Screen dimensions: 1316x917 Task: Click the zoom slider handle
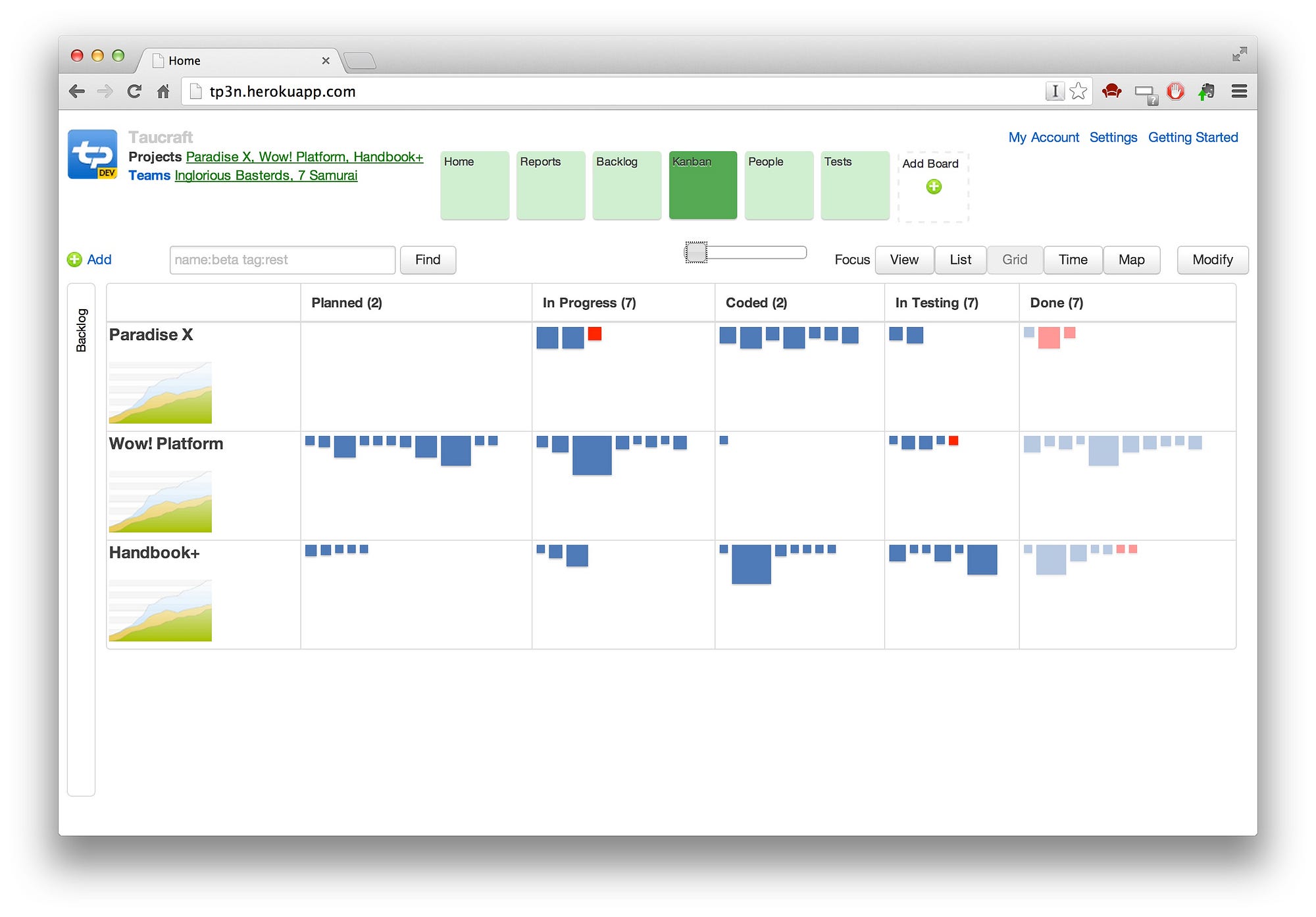pyautogui.click(x=696, y=252)
